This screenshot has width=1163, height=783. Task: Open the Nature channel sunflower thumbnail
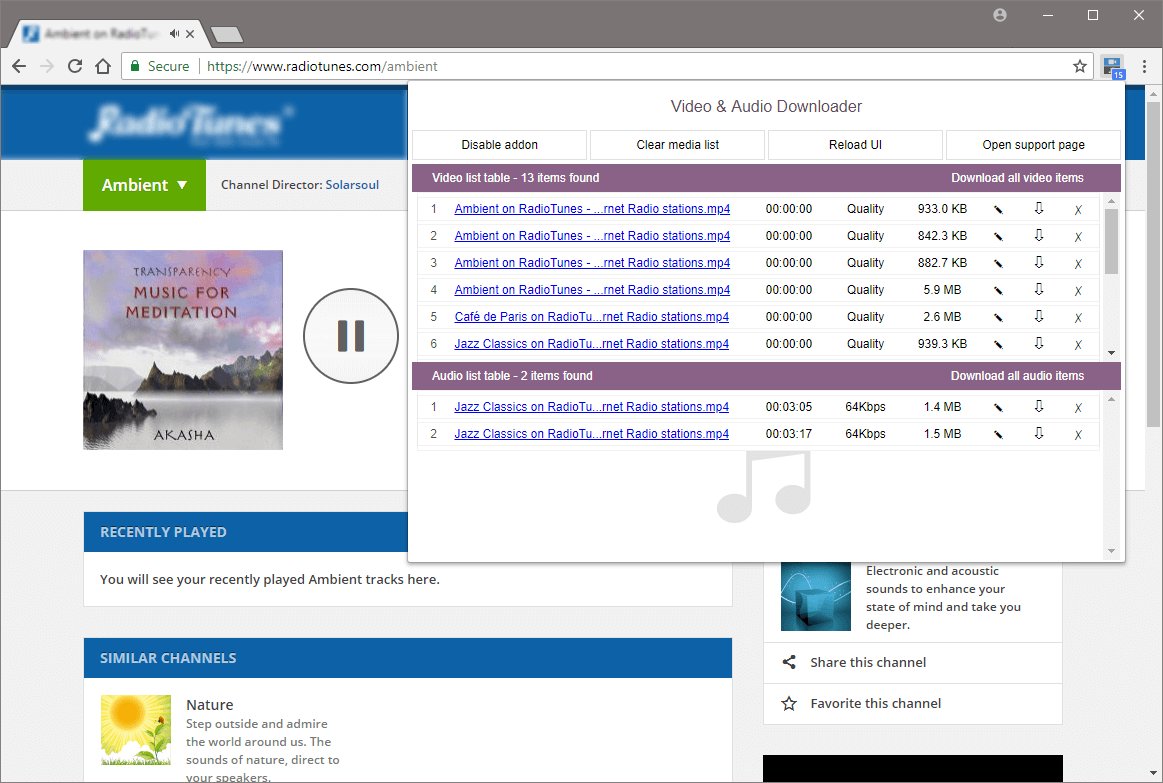pos(136,730)
